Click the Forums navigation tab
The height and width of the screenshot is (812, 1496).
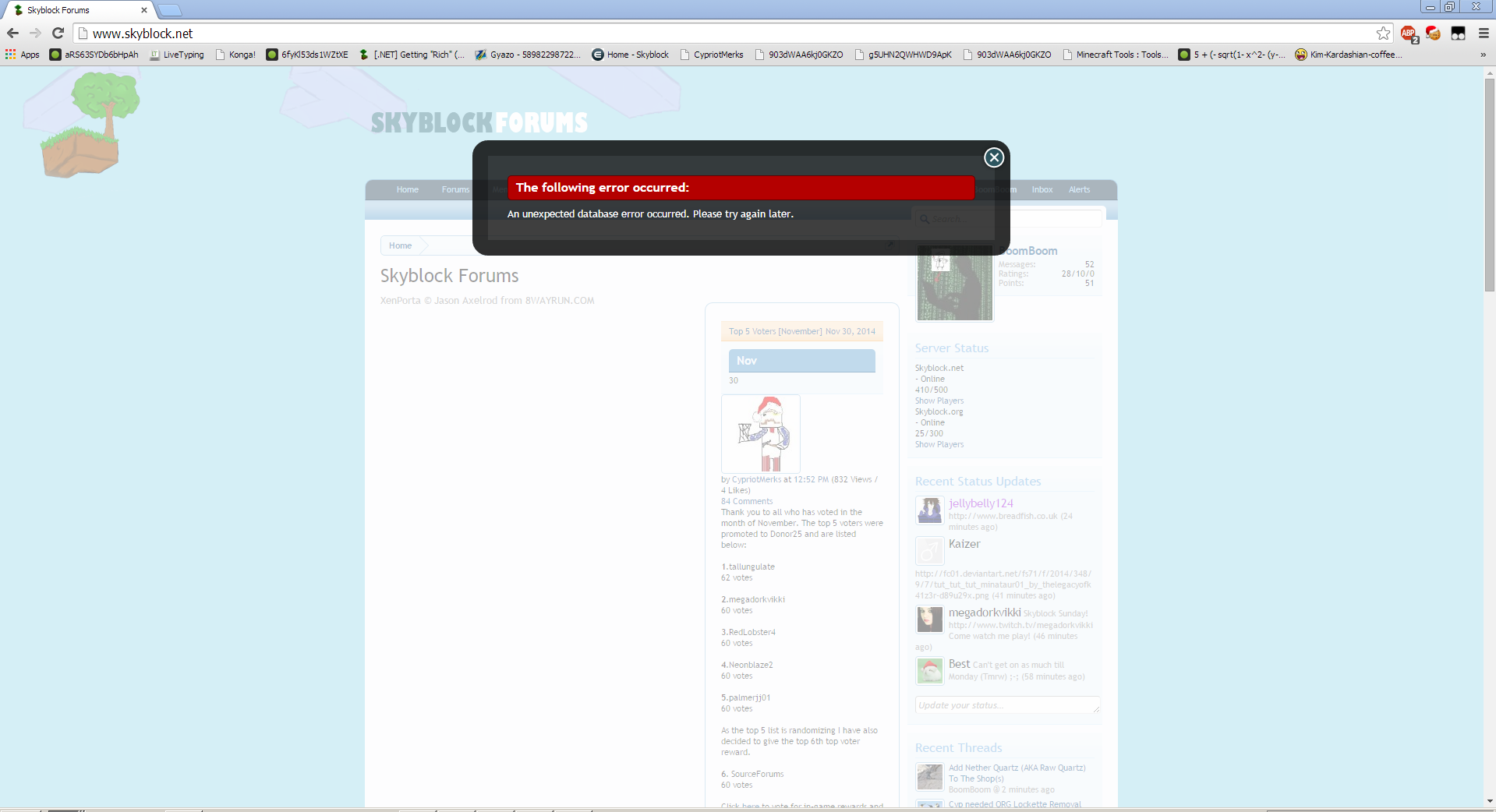(455, 189)
